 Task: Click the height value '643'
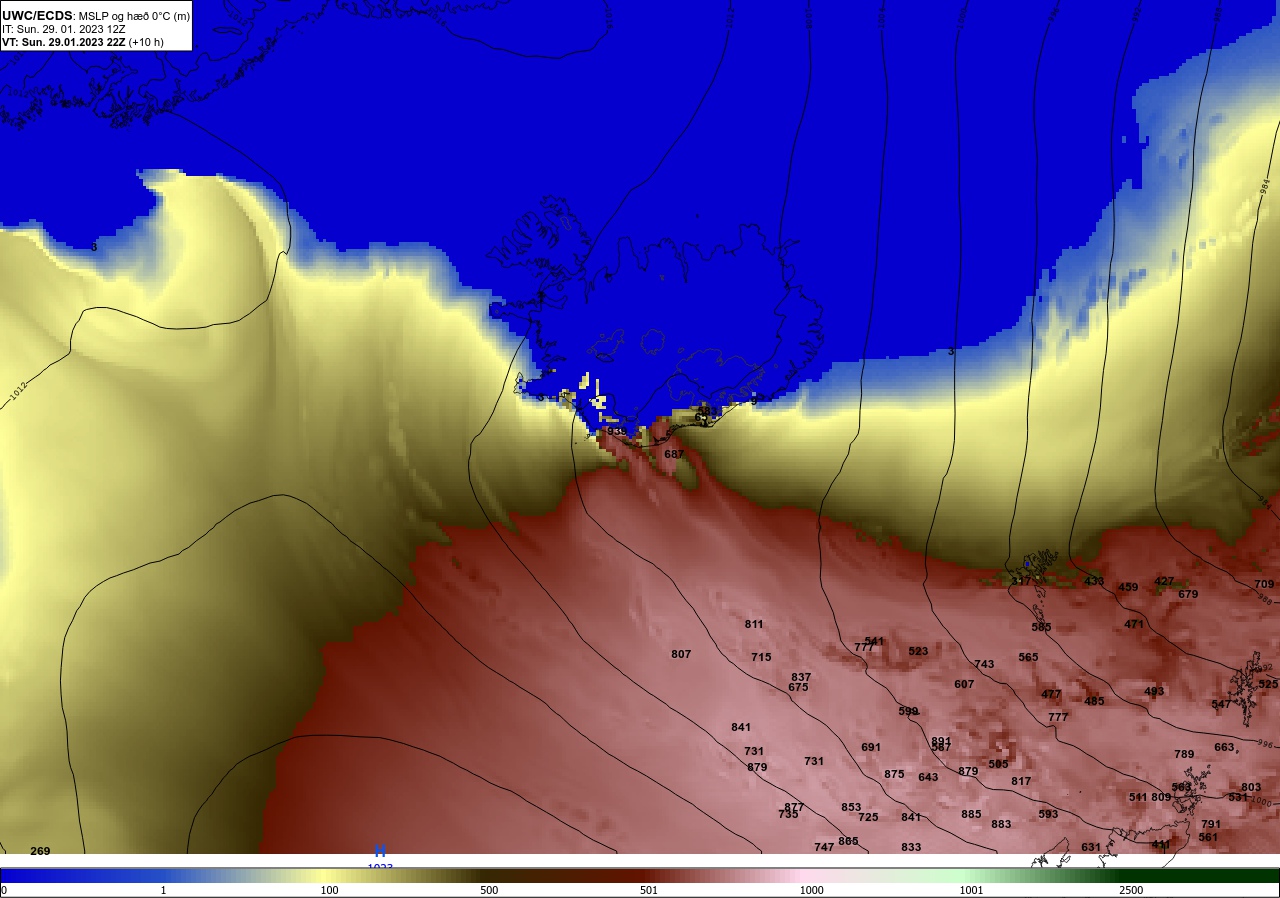(928, 777)
